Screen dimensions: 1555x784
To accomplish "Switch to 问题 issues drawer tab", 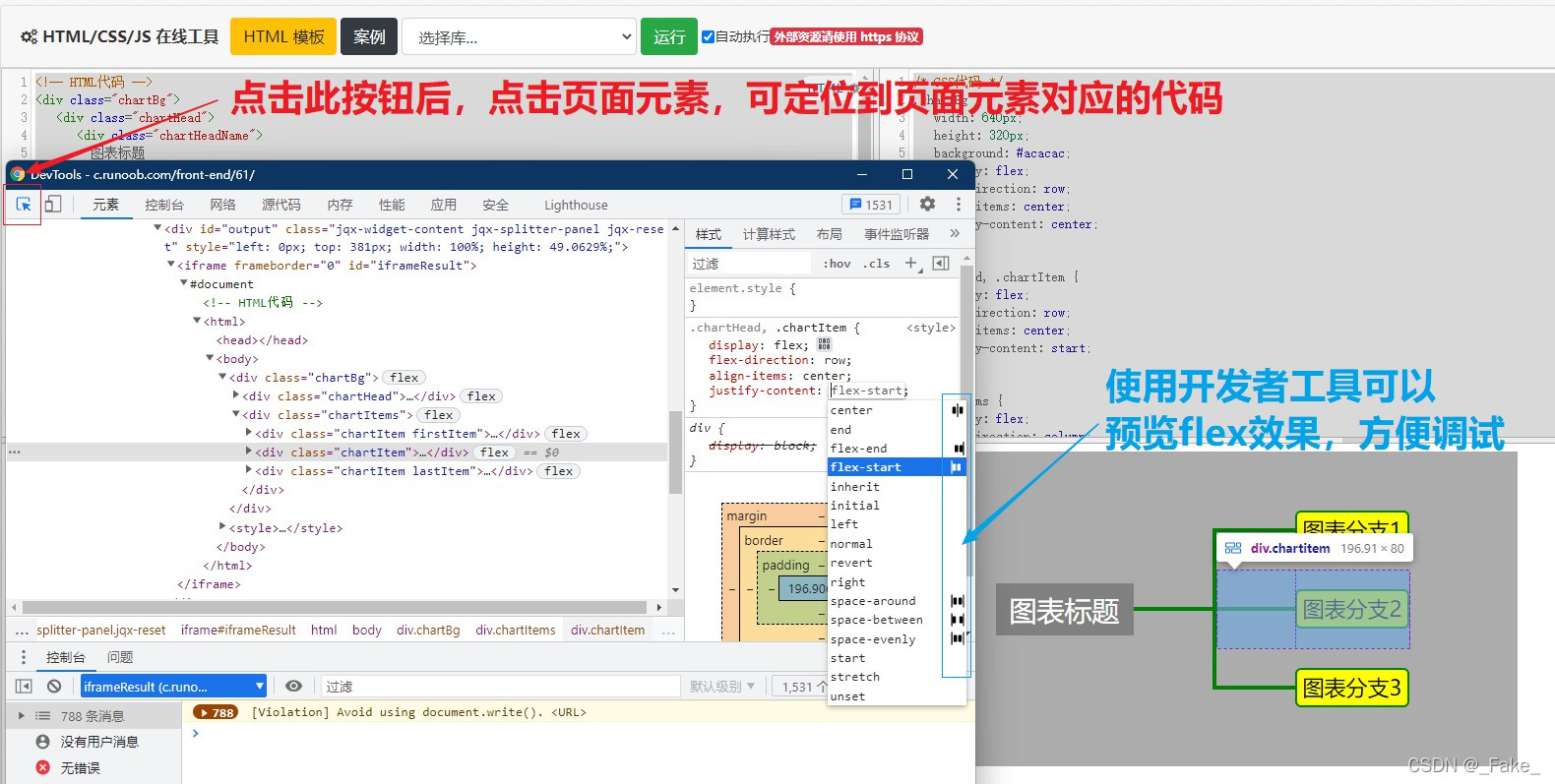I will pyautogui.click(x=120, y=657).
